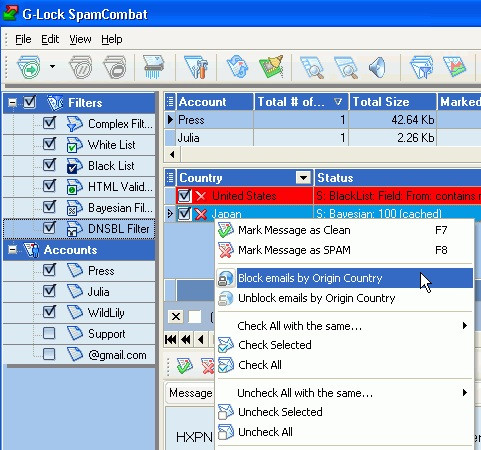Viewport: 481px width, 450px height.
Task: Click the funnel filter toolbar icon
Action: point(422,67)
